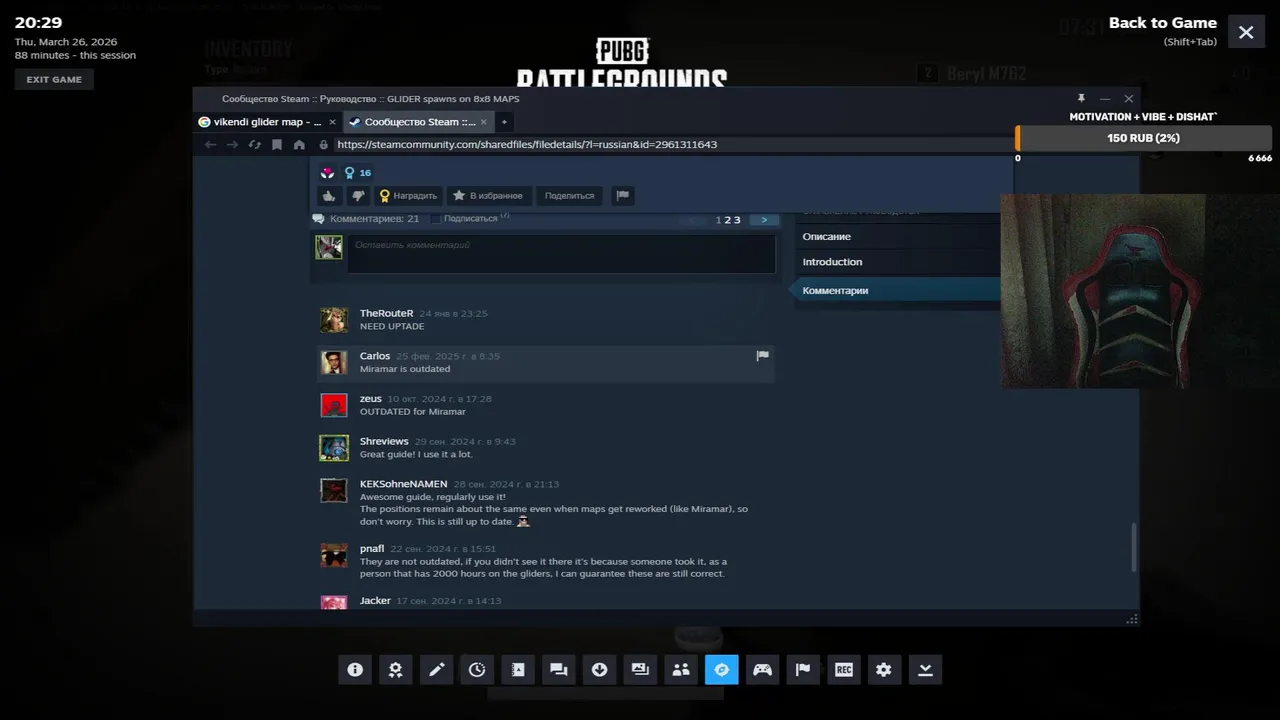The height and width of the screenshot is (720, 1280).
Task: Click the 150 RUB donation progress bar
Action: tap(1144, 138)
